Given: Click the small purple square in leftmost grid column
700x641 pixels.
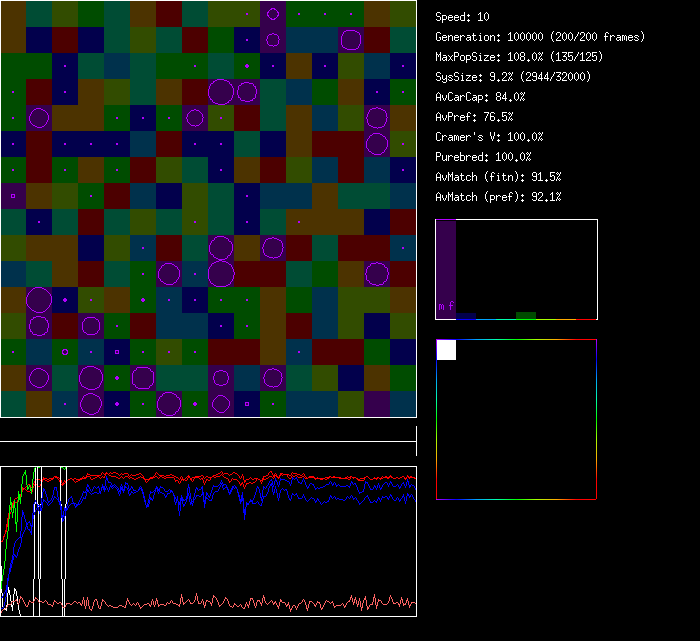Looking at the screenshot, I should (x=13, y=196).
